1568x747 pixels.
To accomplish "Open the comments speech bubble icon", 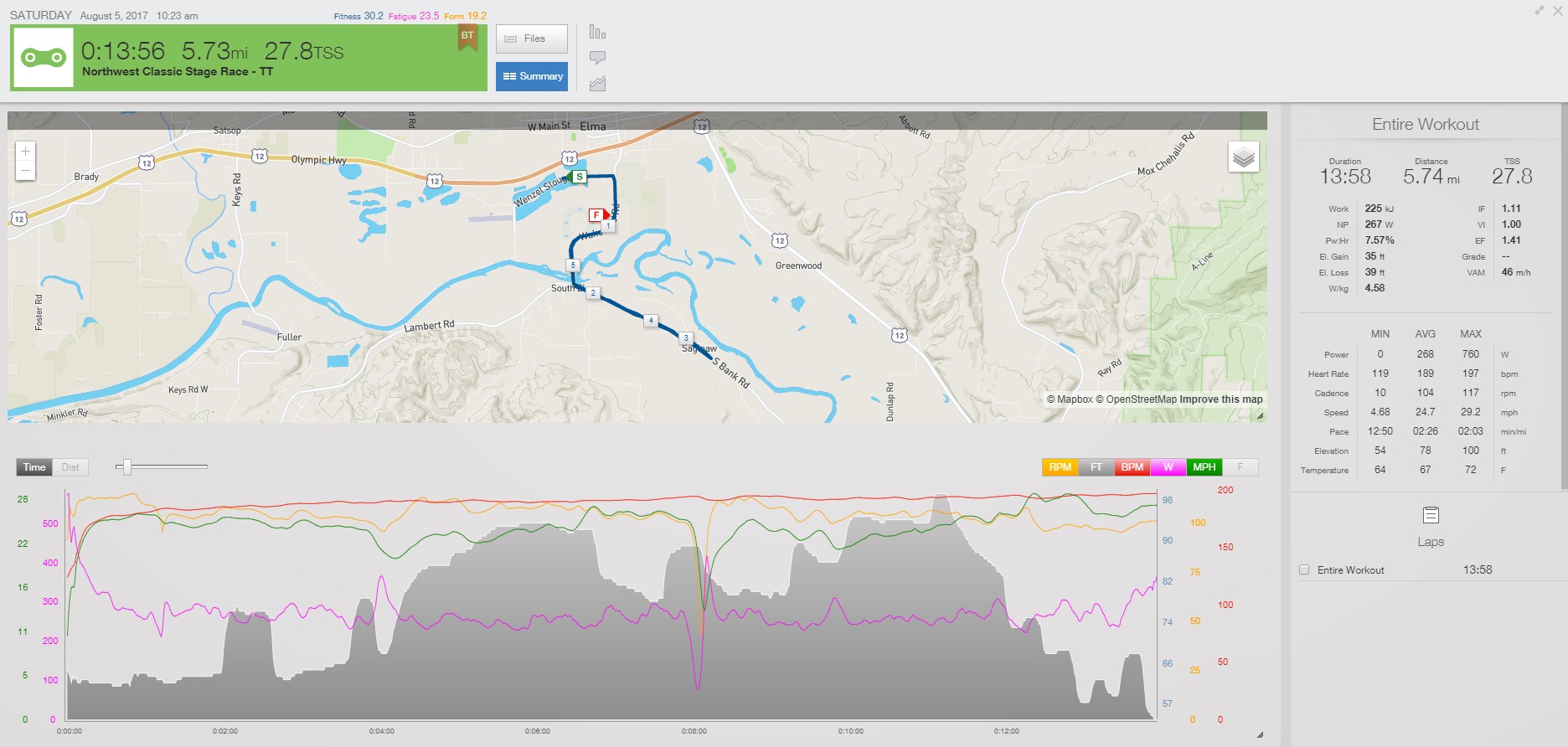I will click(x=597, y=58).
